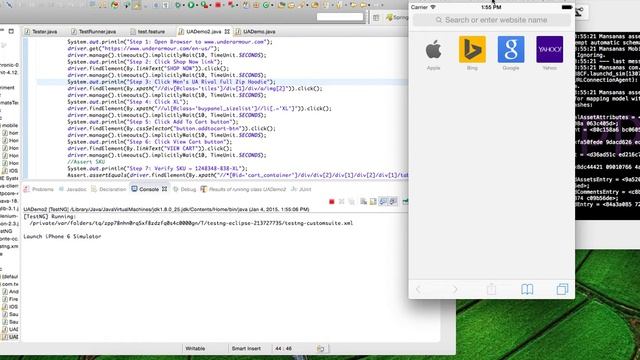Open the JUnit view tab
640x360 pixels.
pos(301,189)
